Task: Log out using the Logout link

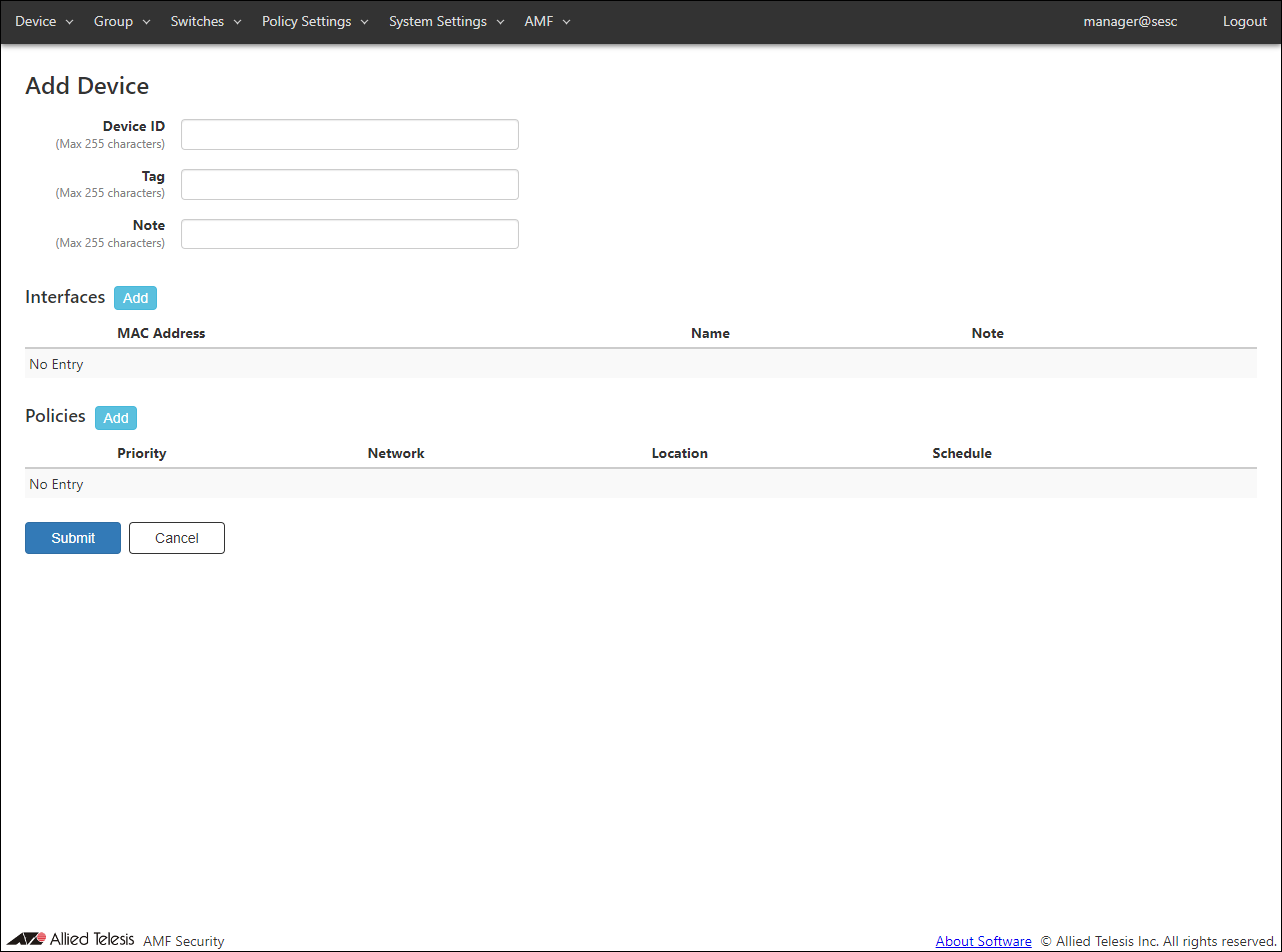Action: tap(1244, 22)
